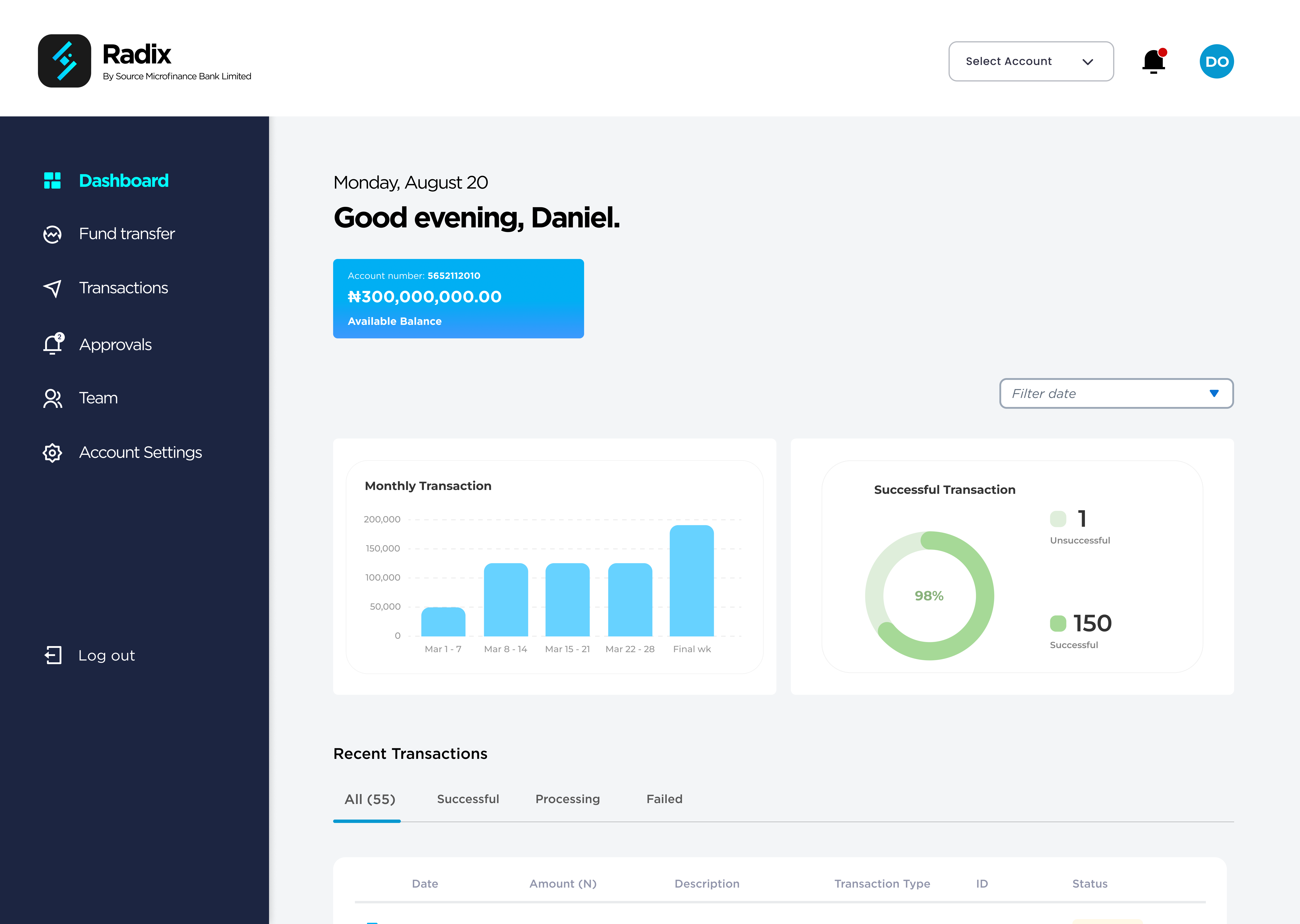
Task: Open notifications from the bell icon
Action: point(1154,61)
